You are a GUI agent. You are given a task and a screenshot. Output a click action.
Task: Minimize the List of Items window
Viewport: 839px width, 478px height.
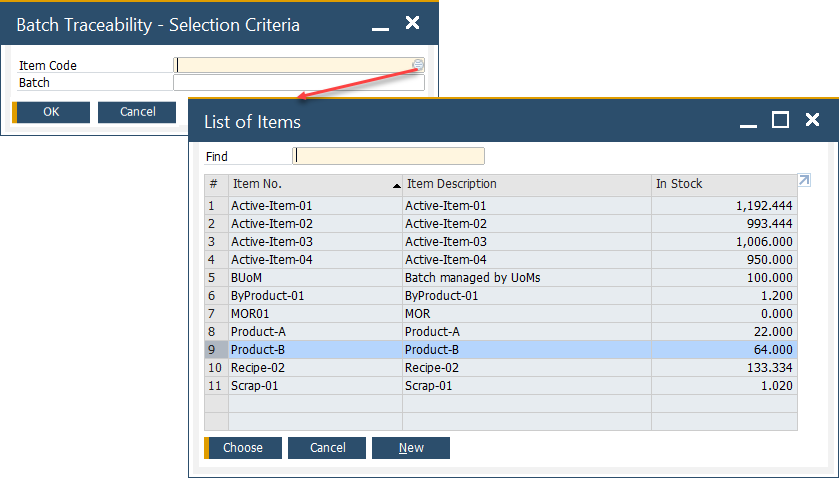(748, 125)
